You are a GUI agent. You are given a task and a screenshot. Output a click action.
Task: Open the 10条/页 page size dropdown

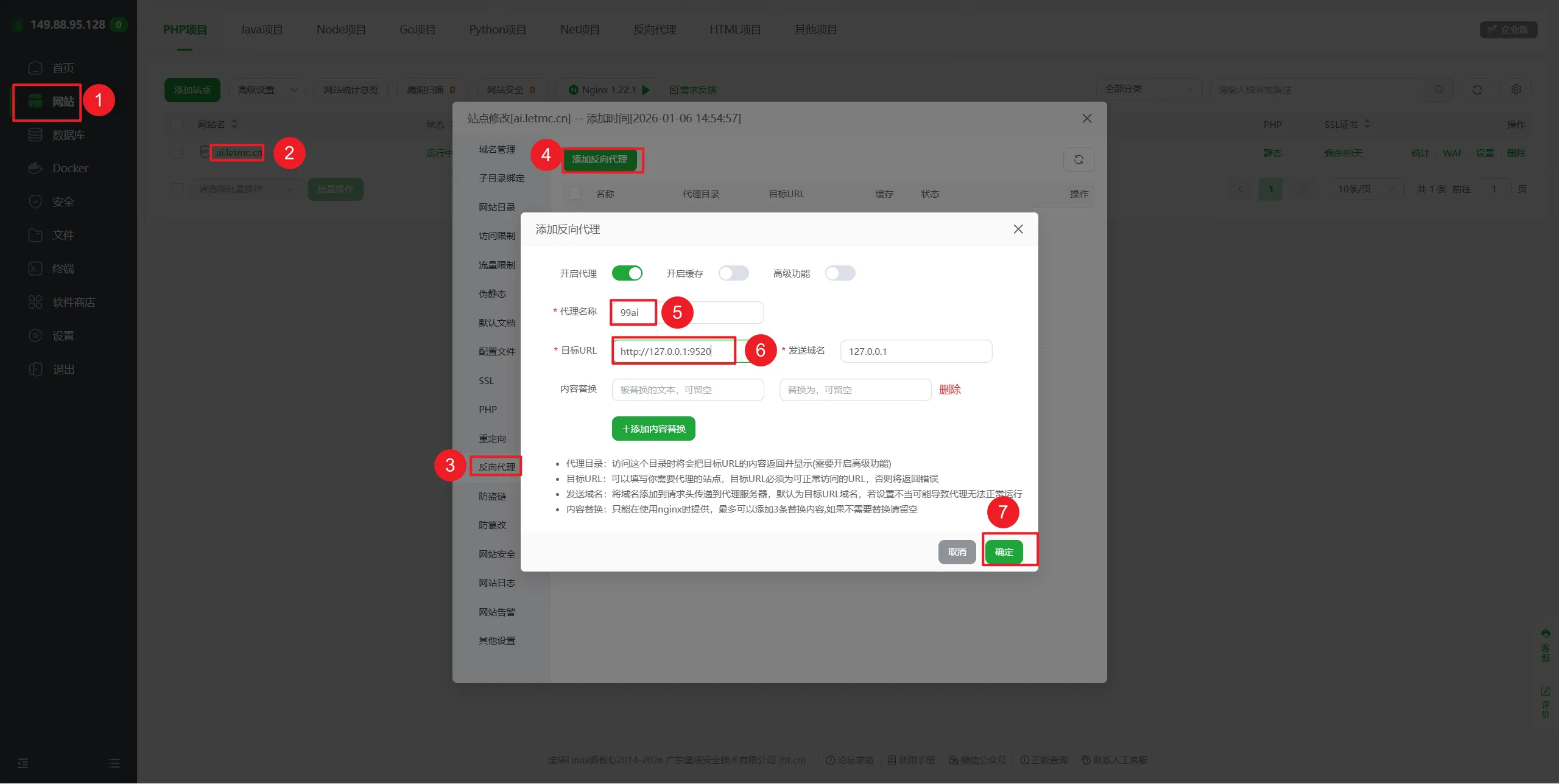(x=1365, y=189)
